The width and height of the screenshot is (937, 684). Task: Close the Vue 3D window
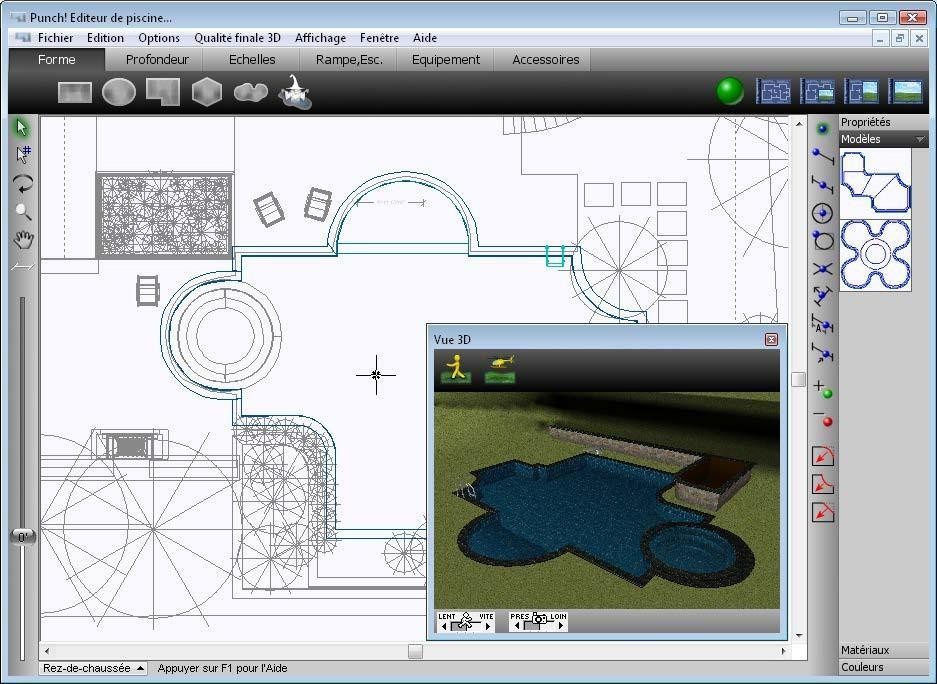771,339
